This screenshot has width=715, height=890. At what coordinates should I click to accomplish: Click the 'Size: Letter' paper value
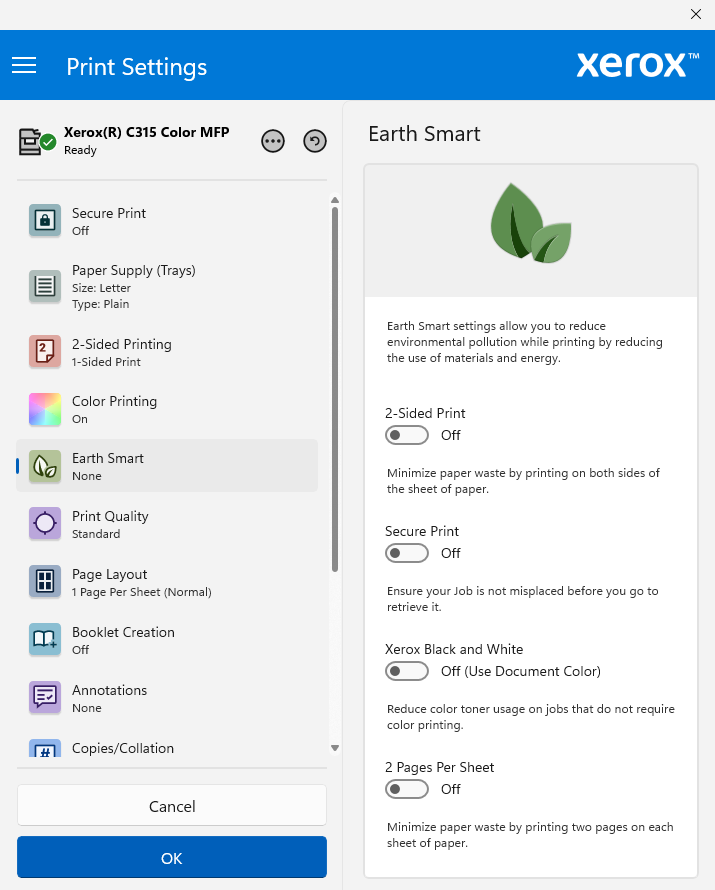coord(101,288)
